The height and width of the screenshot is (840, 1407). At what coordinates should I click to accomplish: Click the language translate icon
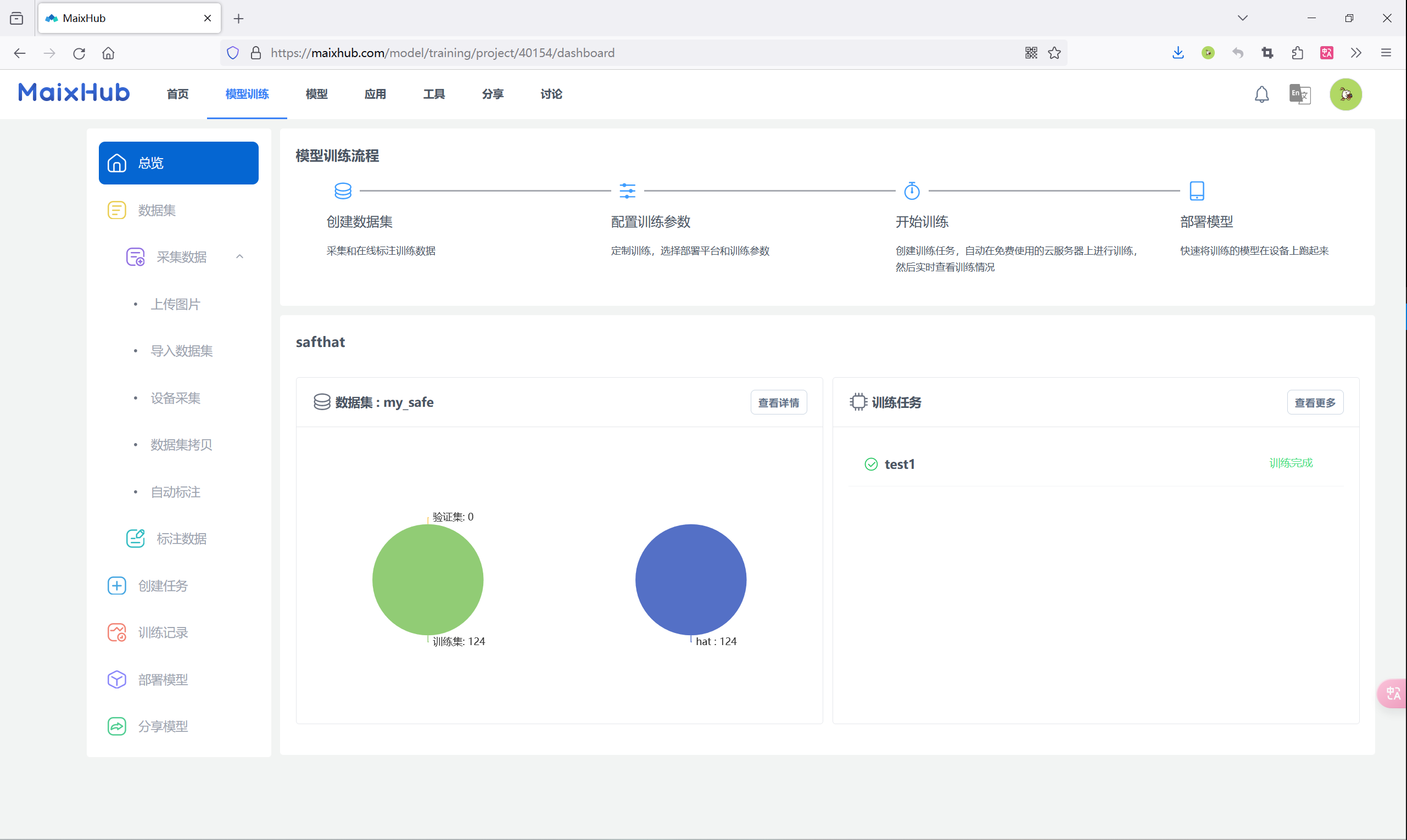(x=1299, y=94)
